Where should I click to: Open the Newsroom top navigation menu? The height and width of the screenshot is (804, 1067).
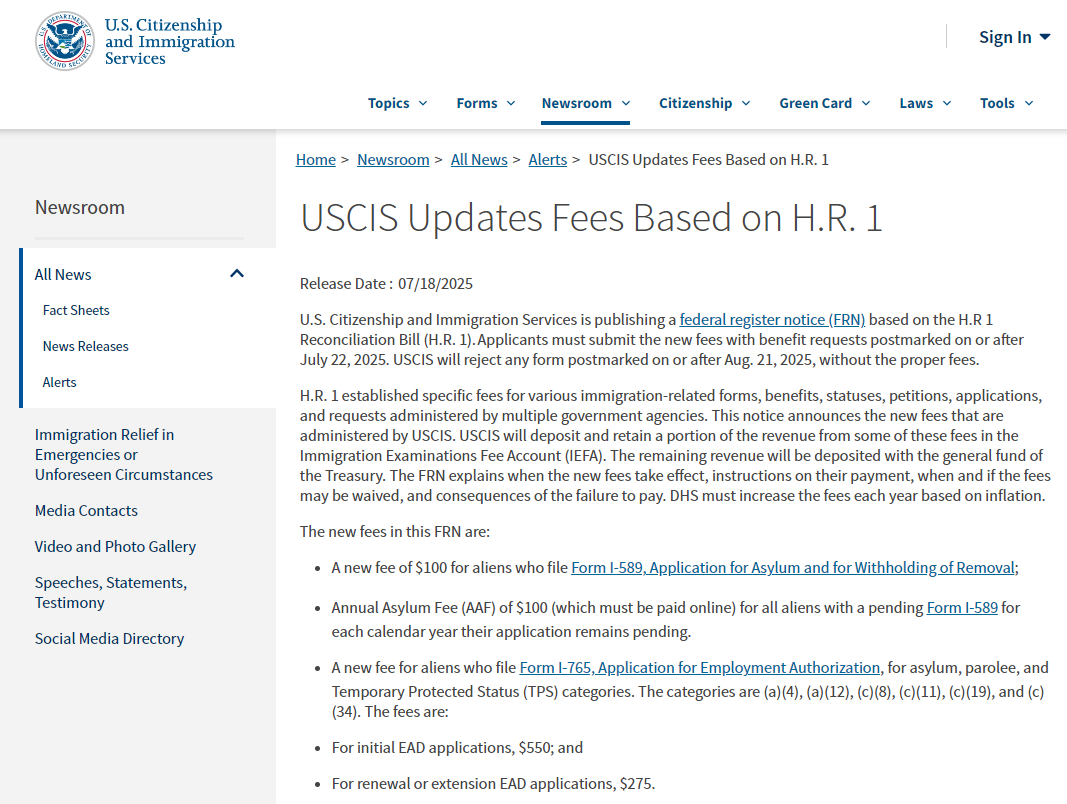585,103
